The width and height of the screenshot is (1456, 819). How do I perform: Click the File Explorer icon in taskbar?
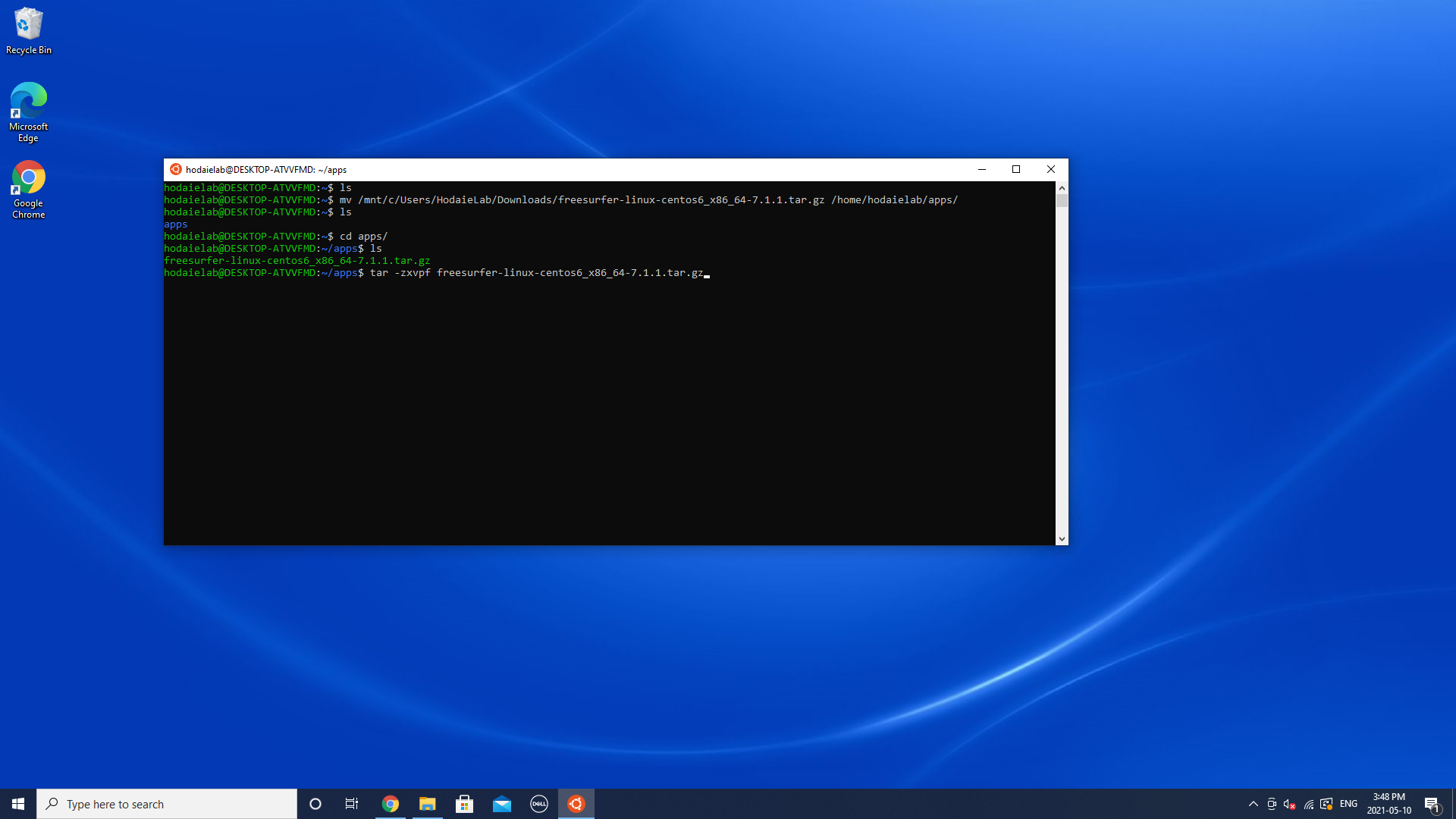427,804
